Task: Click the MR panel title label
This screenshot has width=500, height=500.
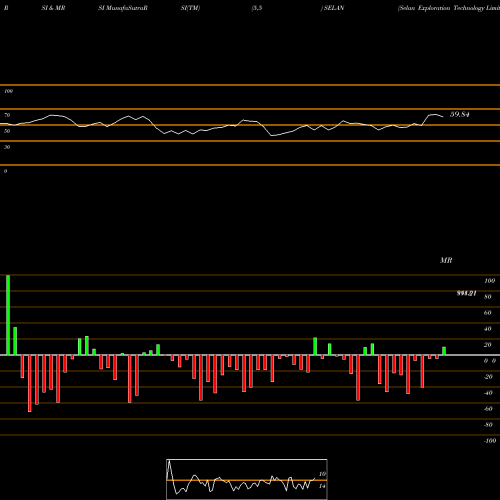Action: (x=446, y=260)
